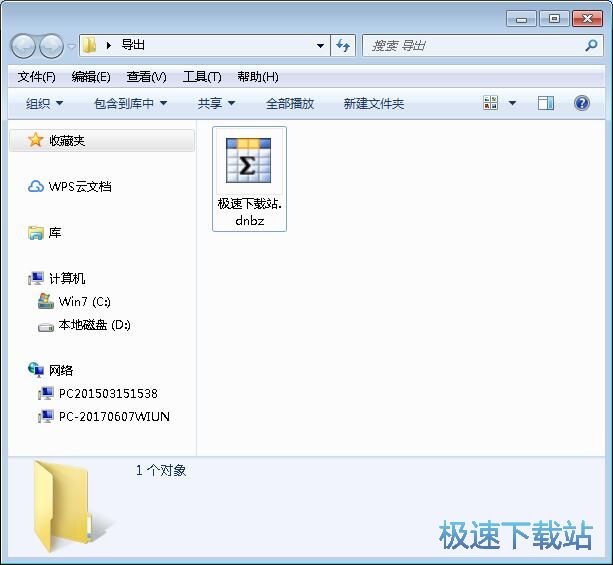613x565 pixels.
Task: Select 库 in navigation pane
Action: pos(55,233)
